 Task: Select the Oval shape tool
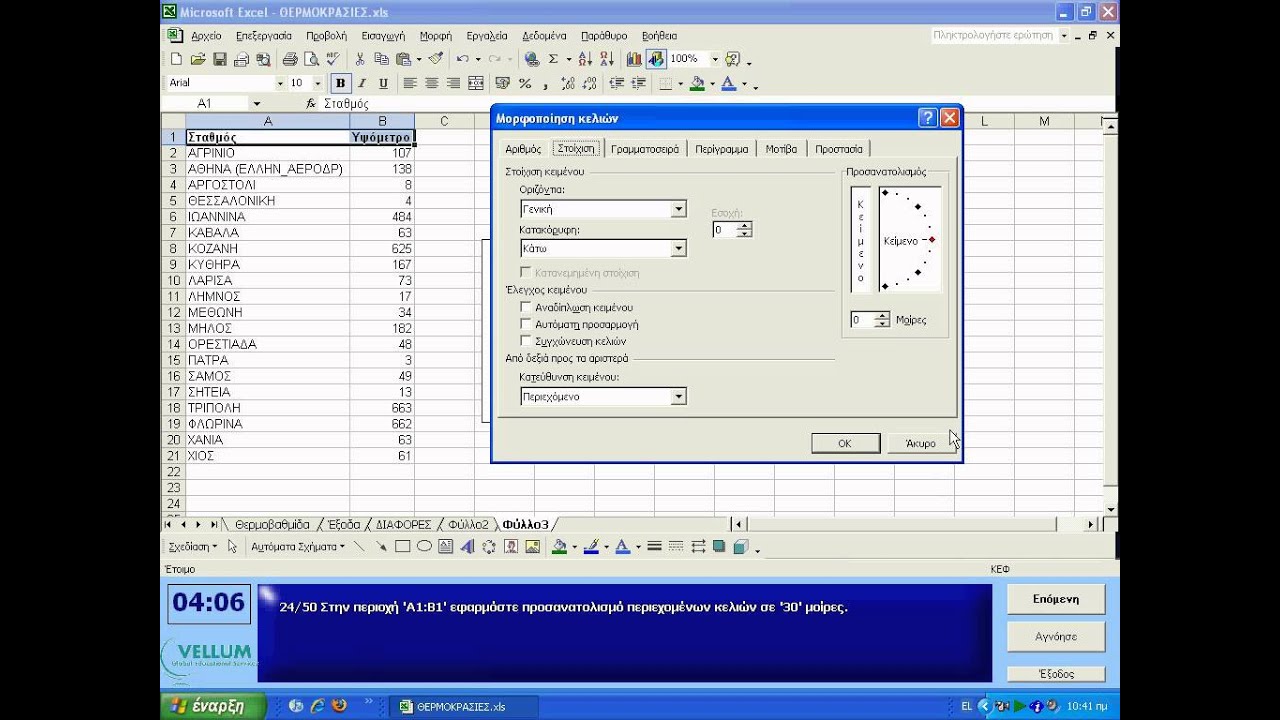tap(424, 547)
